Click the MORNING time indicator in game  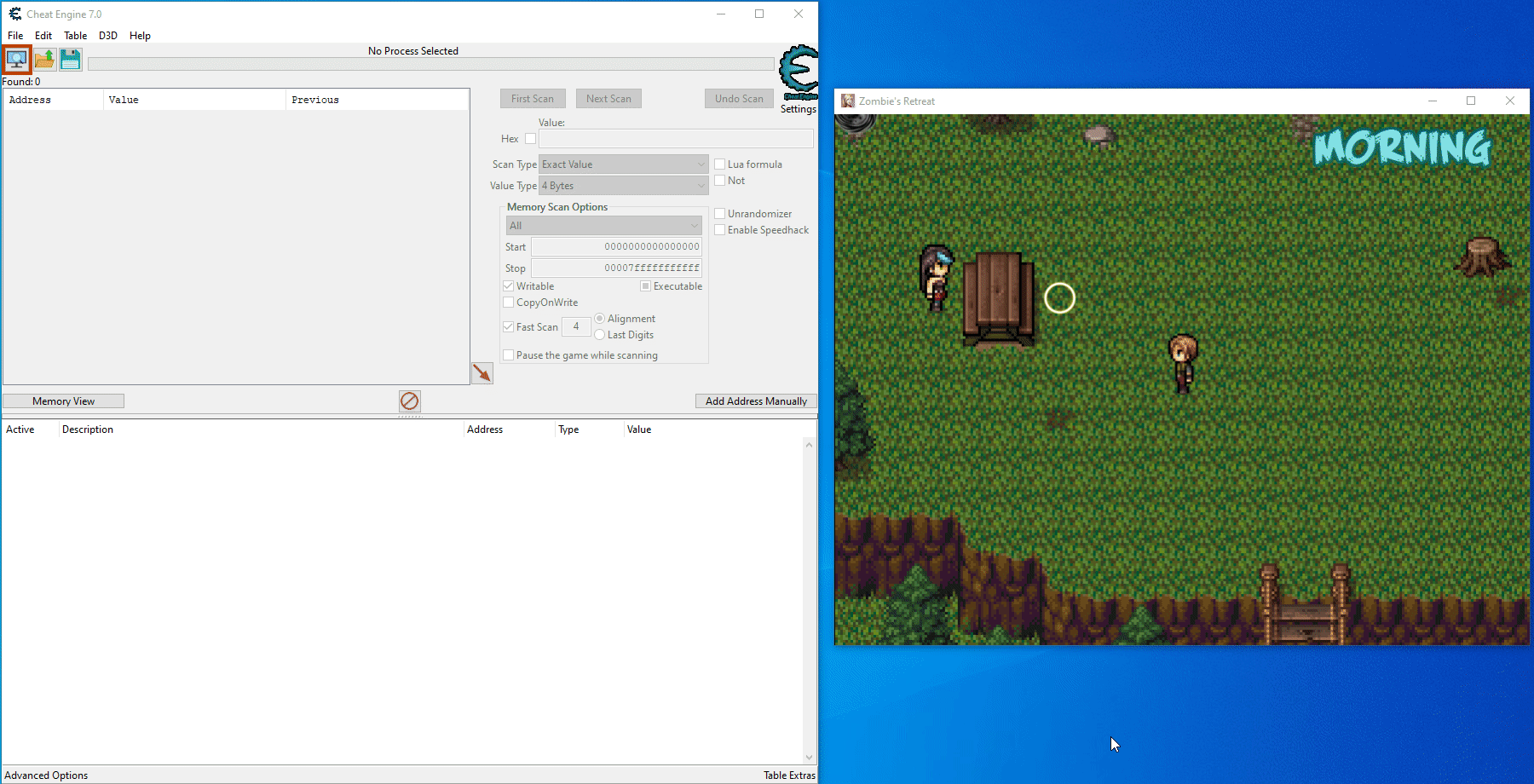[1403, 147]
